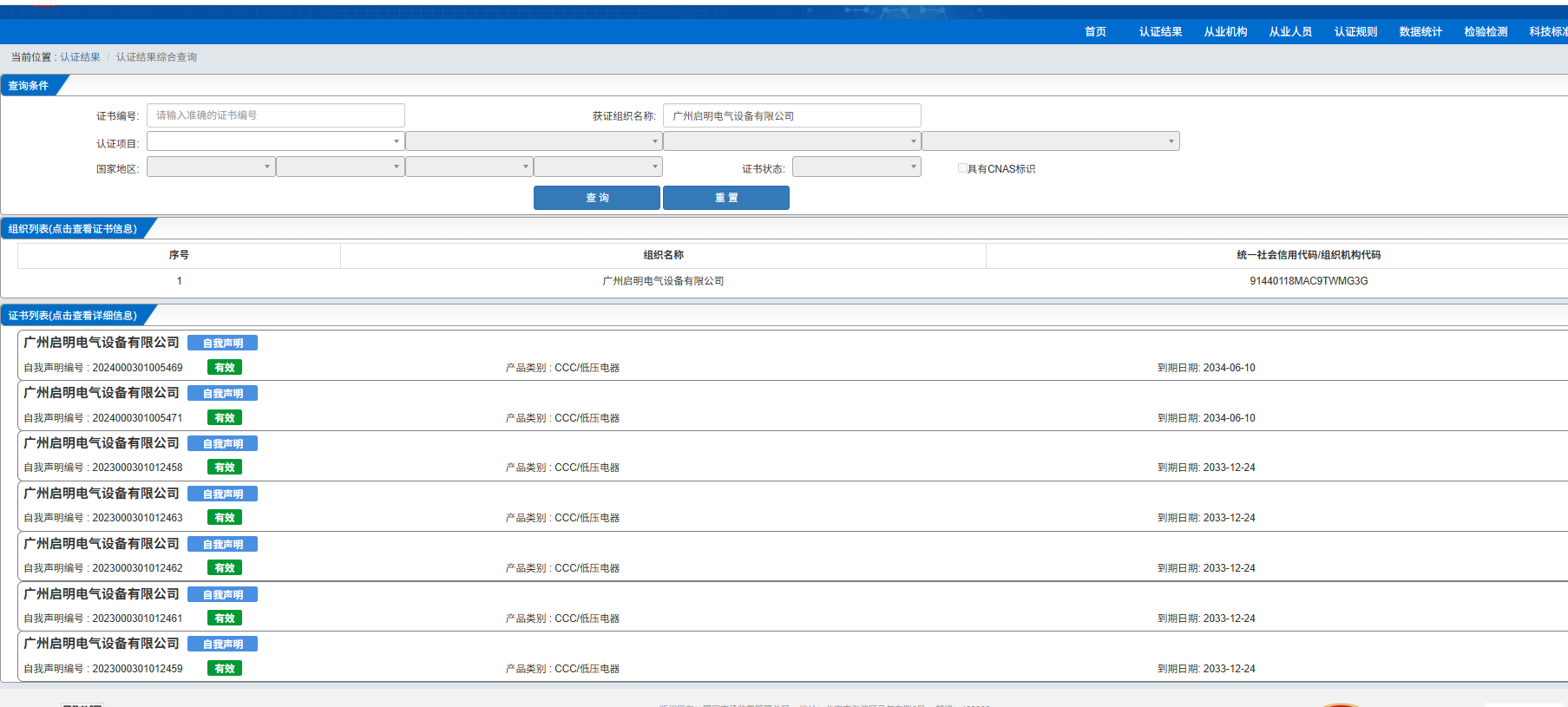Open certificate with number 2024000301005469
Screen dimensions: 1568x707
pos(137,368)
